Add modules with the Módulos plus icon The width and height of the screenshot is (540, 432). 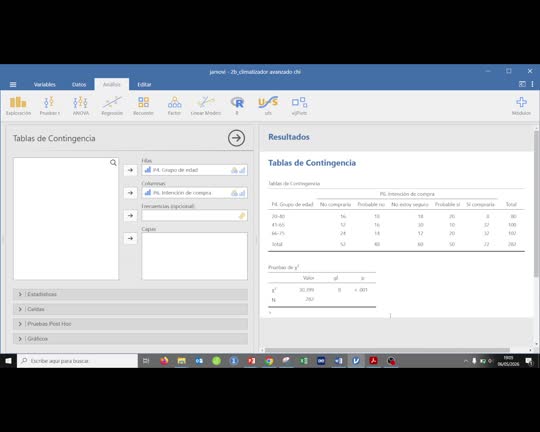(521, 106)
